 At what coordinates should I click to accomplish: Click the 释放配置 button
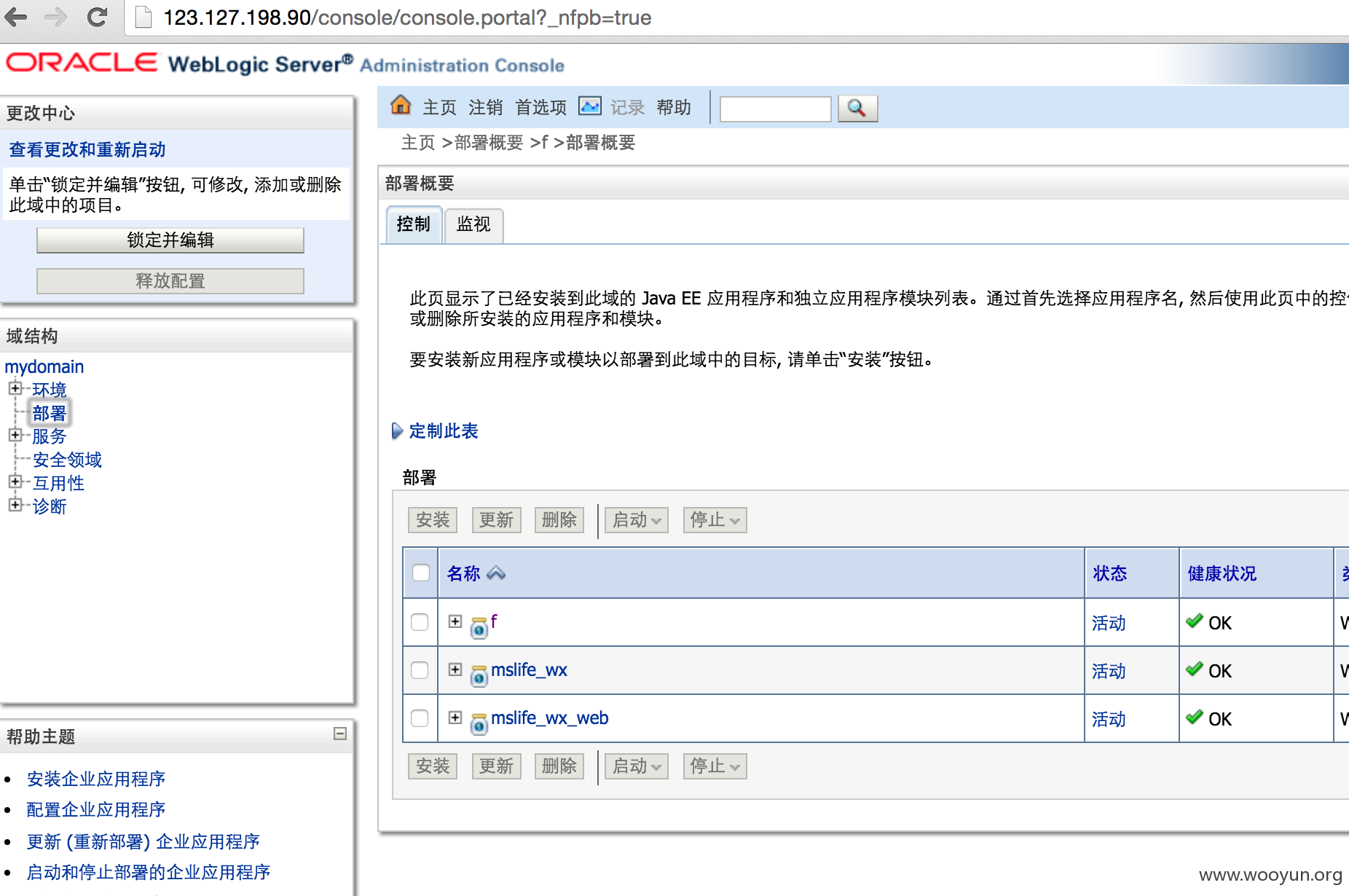click(x=170, y=281)
